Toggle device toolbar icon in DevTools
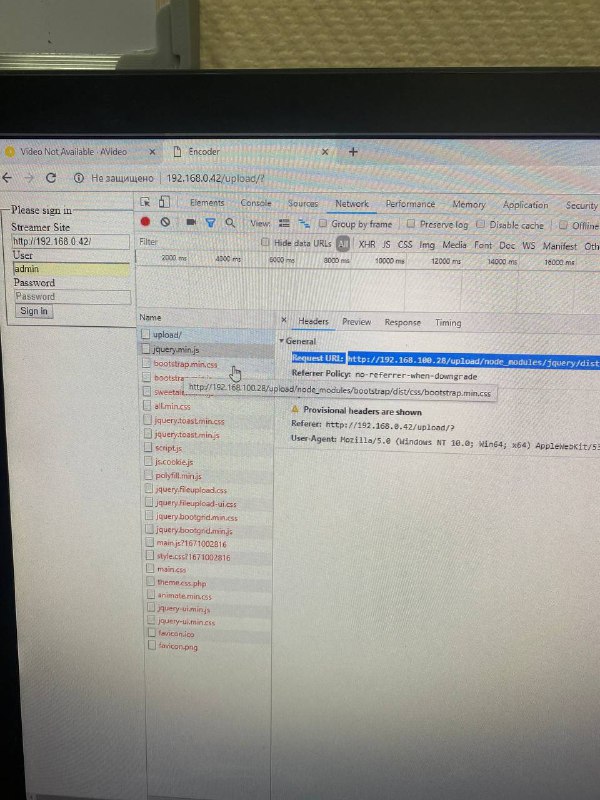 tap(164, 202)
